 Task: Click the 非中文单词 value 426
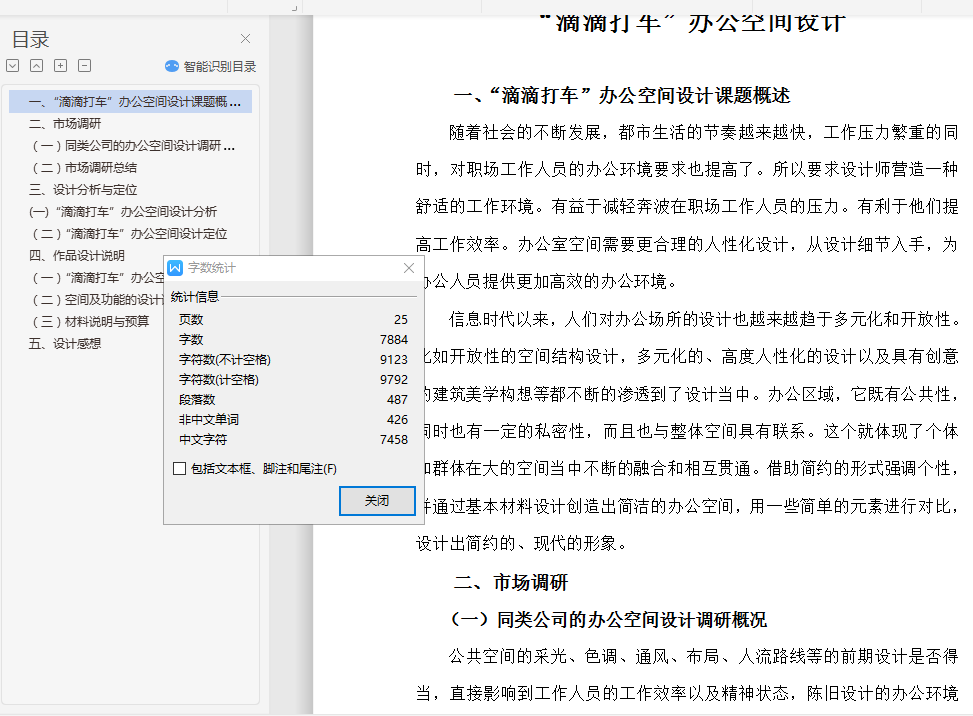[397, 419]
